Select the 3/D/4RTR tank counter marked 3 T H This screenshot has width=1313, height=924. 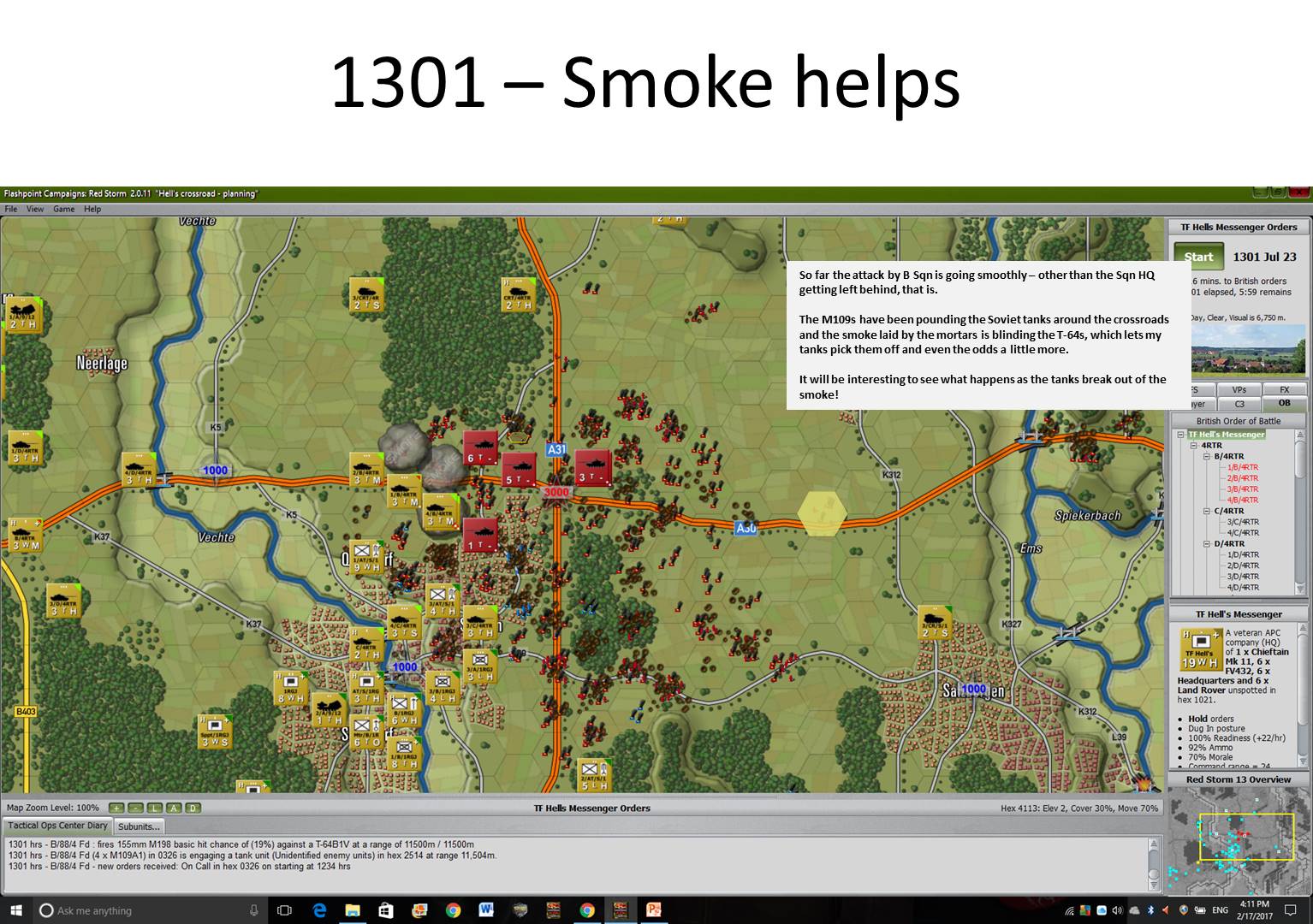click(63, 601)
